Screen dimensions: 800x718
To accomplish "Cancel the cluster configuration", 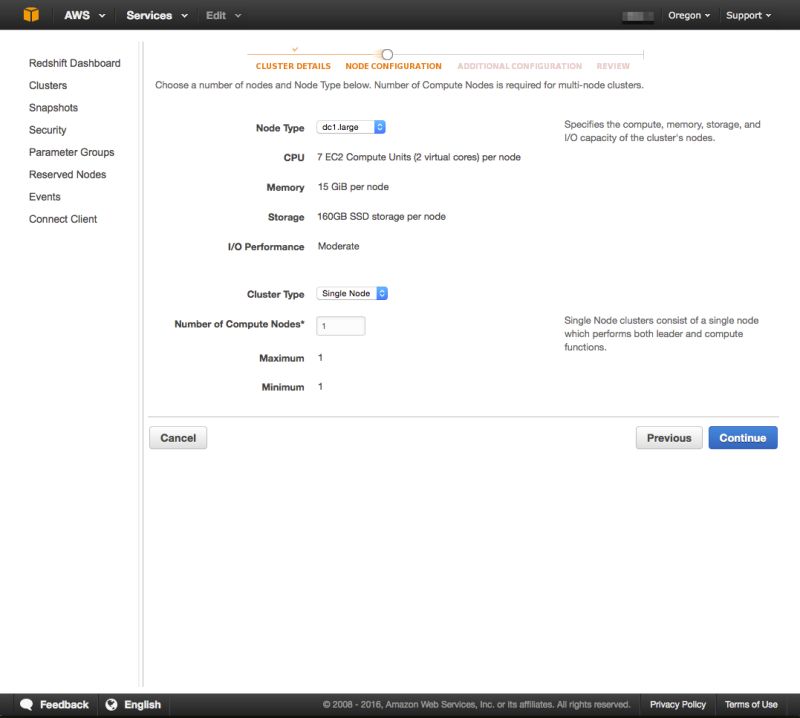I will pos(178,437).
